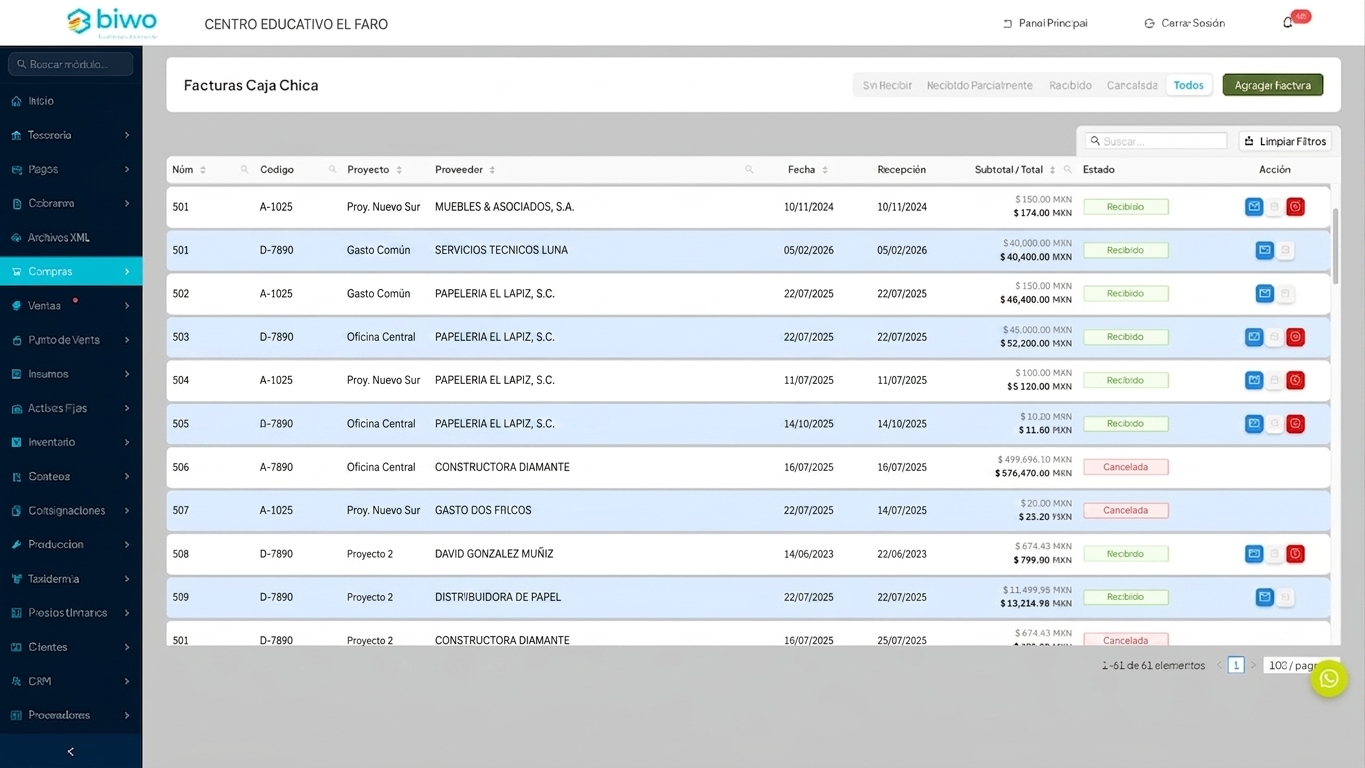Click blue envelope icon for DISTRIBUIDORA DE PAPEL row
Viewport: 1365px width, 768px height.
1264,597
